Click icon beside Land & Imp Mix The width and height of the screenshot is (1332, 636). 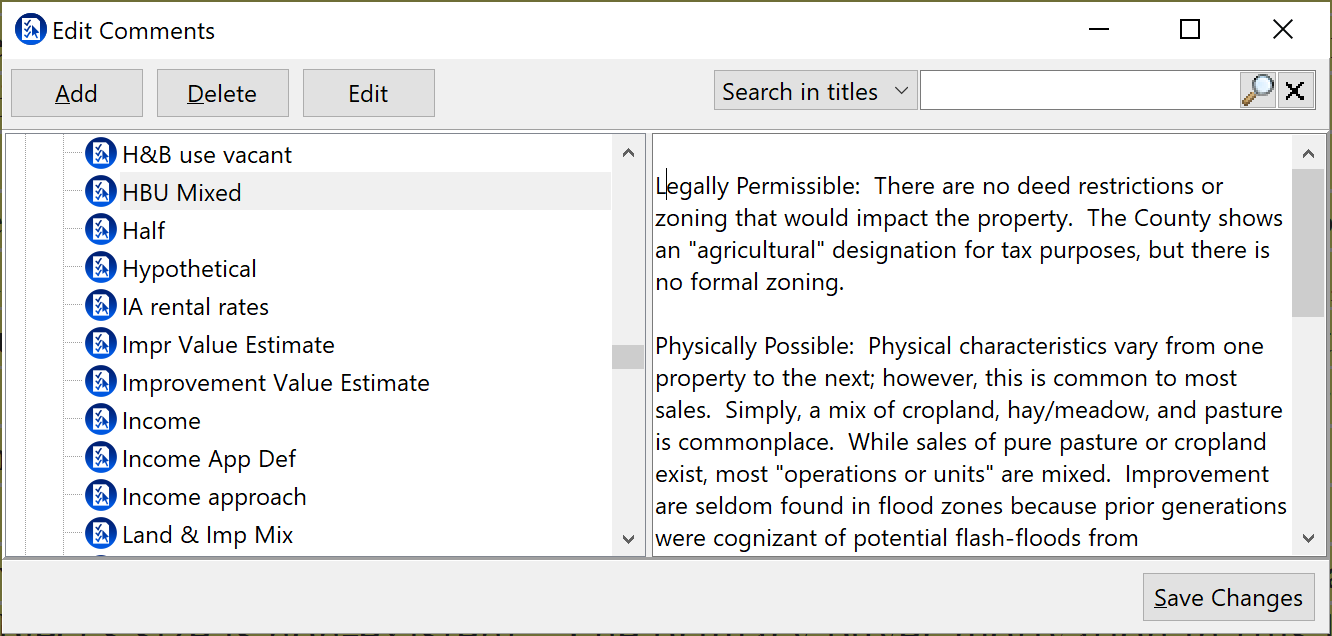(x=101, y=534)
